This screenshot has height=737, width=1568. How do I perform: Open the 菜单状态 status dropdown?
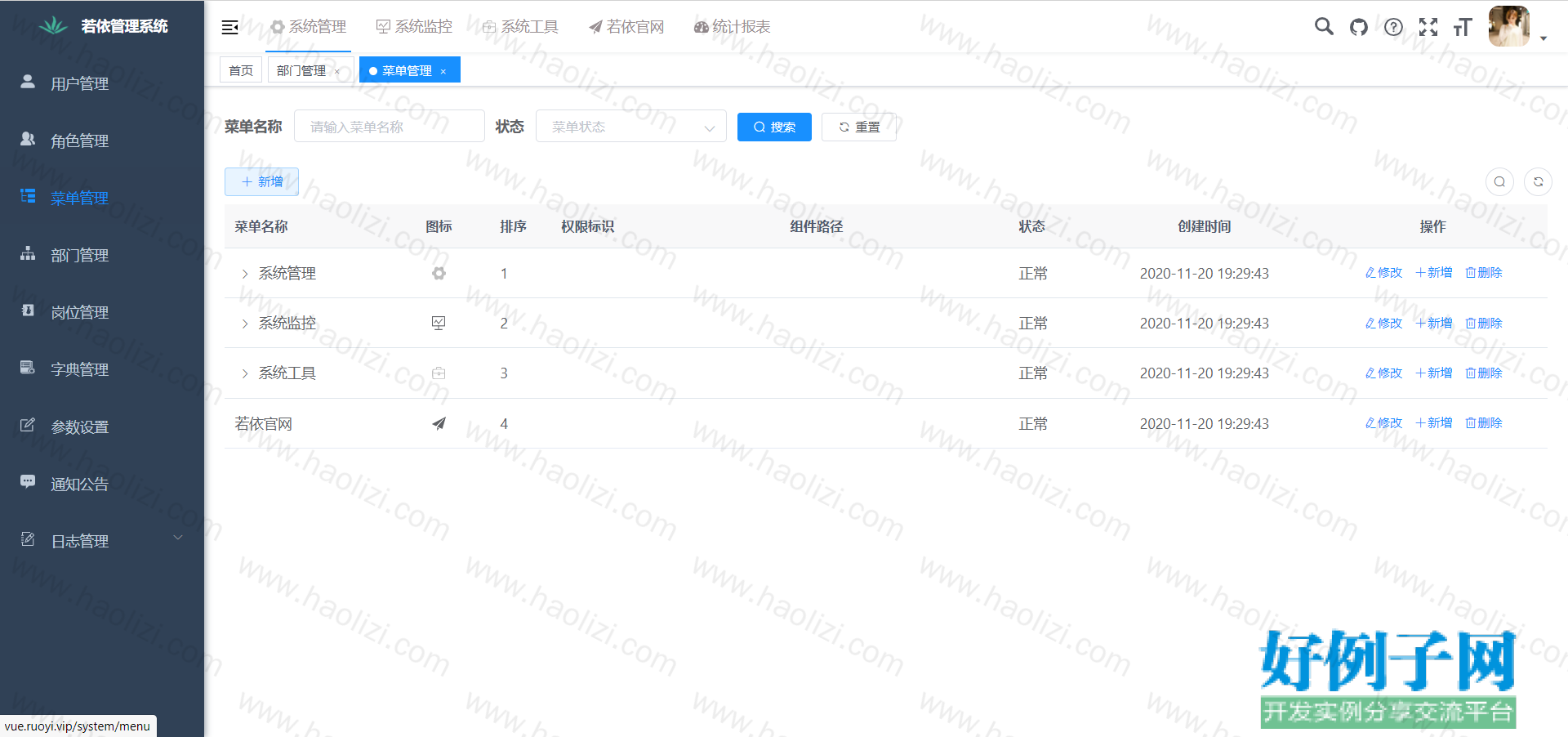[631, 127]
